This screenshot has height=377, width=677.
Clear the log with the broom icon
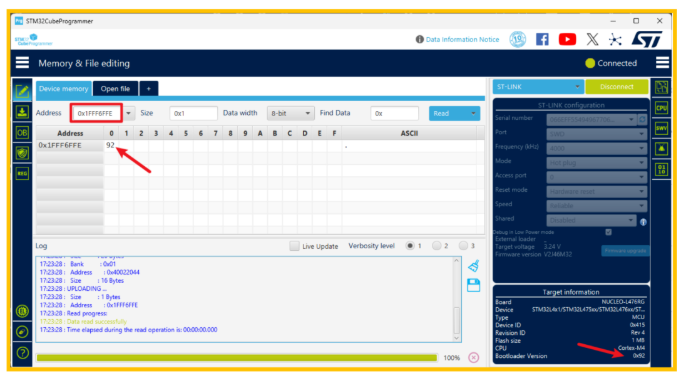(474, 266)
